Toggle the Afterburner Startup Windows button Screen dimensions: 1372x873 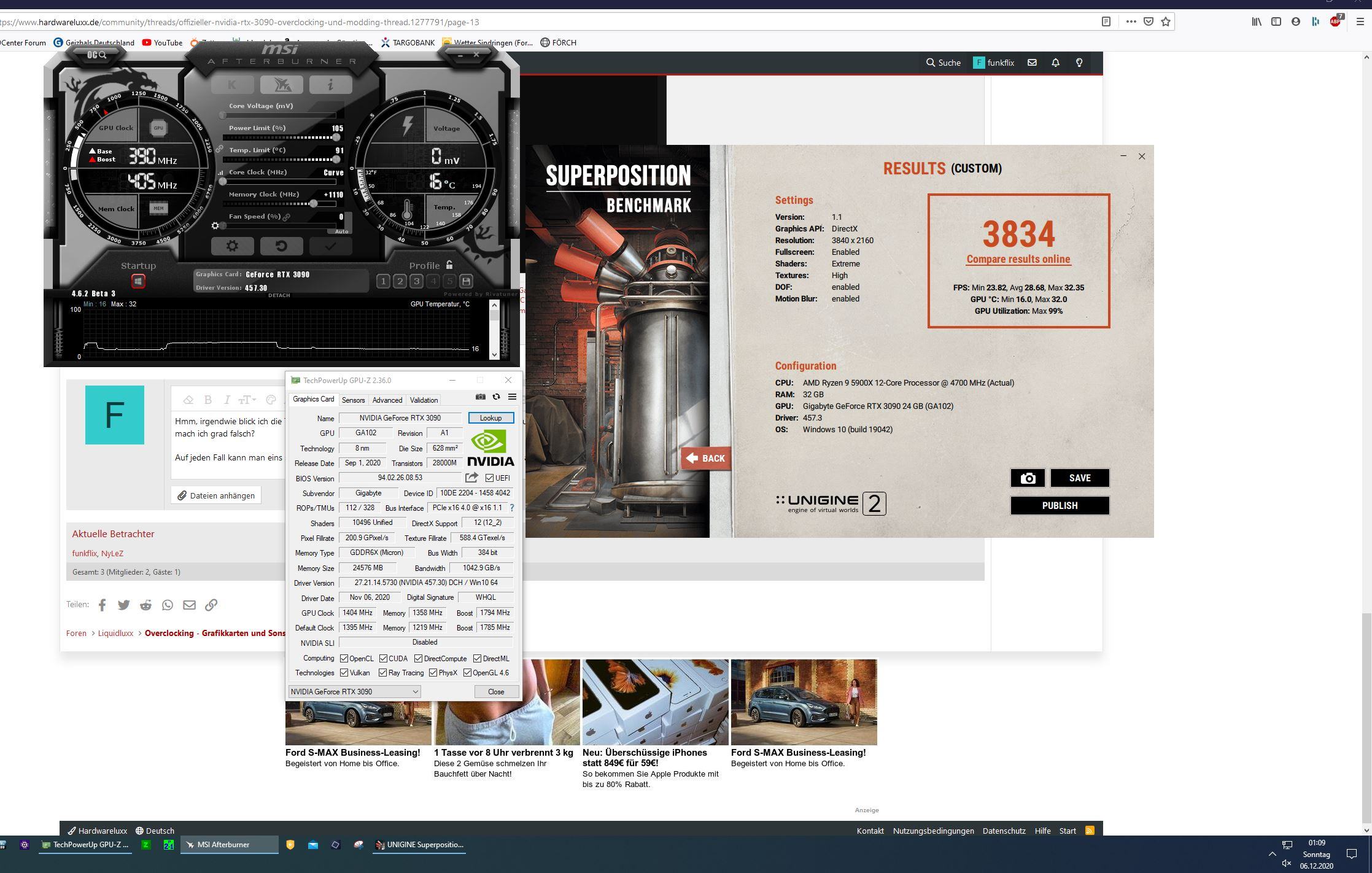138,281
